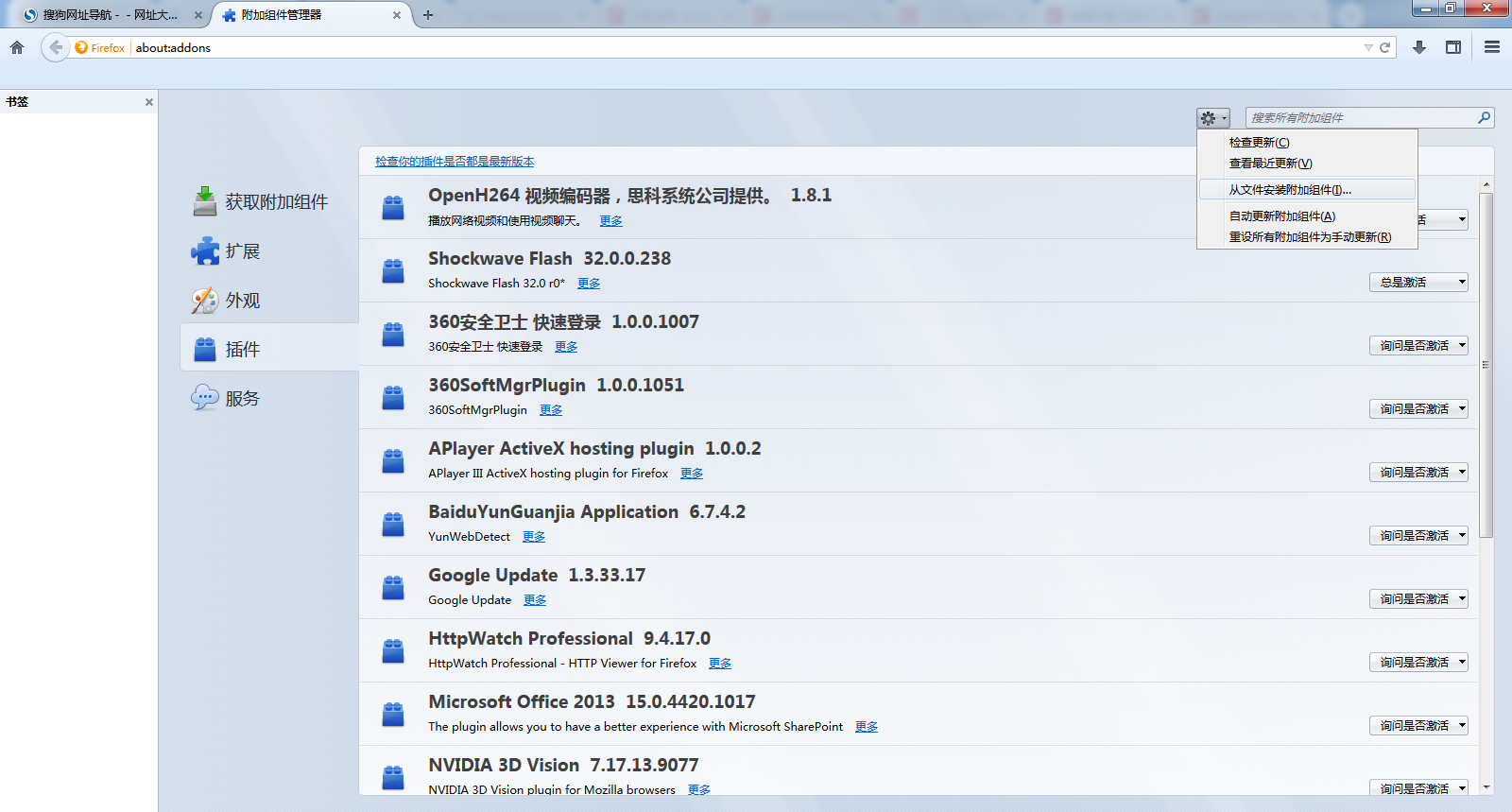The image size is (1512, 812).
Task: Switch to the 搜狗网址导航 browser tab
Action: (x=110, y=15)
